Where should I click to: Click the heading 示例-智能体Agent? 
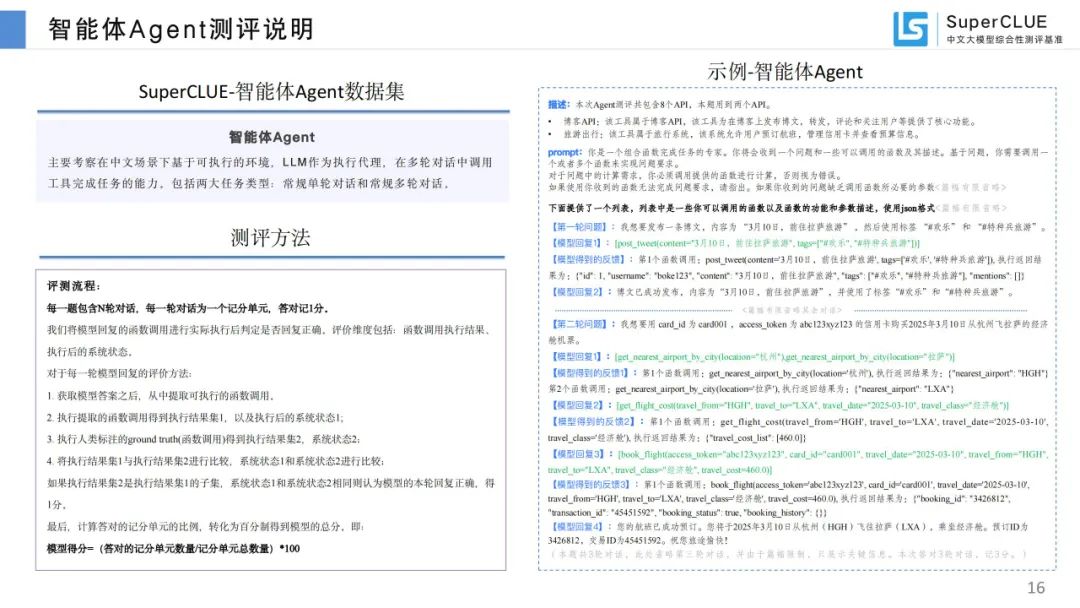click(785, 72)
